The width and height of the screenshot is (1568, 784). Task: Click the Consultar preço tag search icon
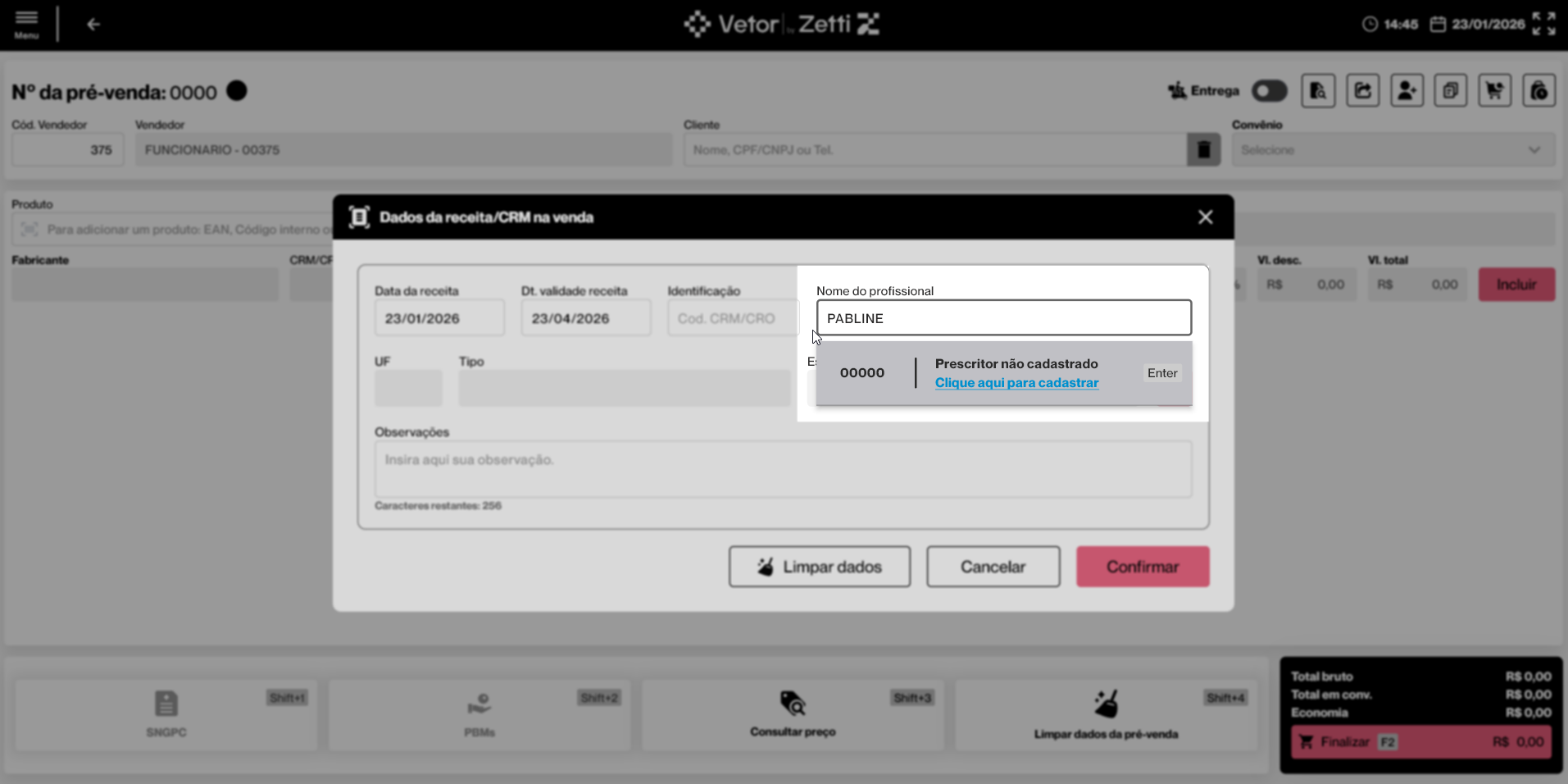[793, 704]
